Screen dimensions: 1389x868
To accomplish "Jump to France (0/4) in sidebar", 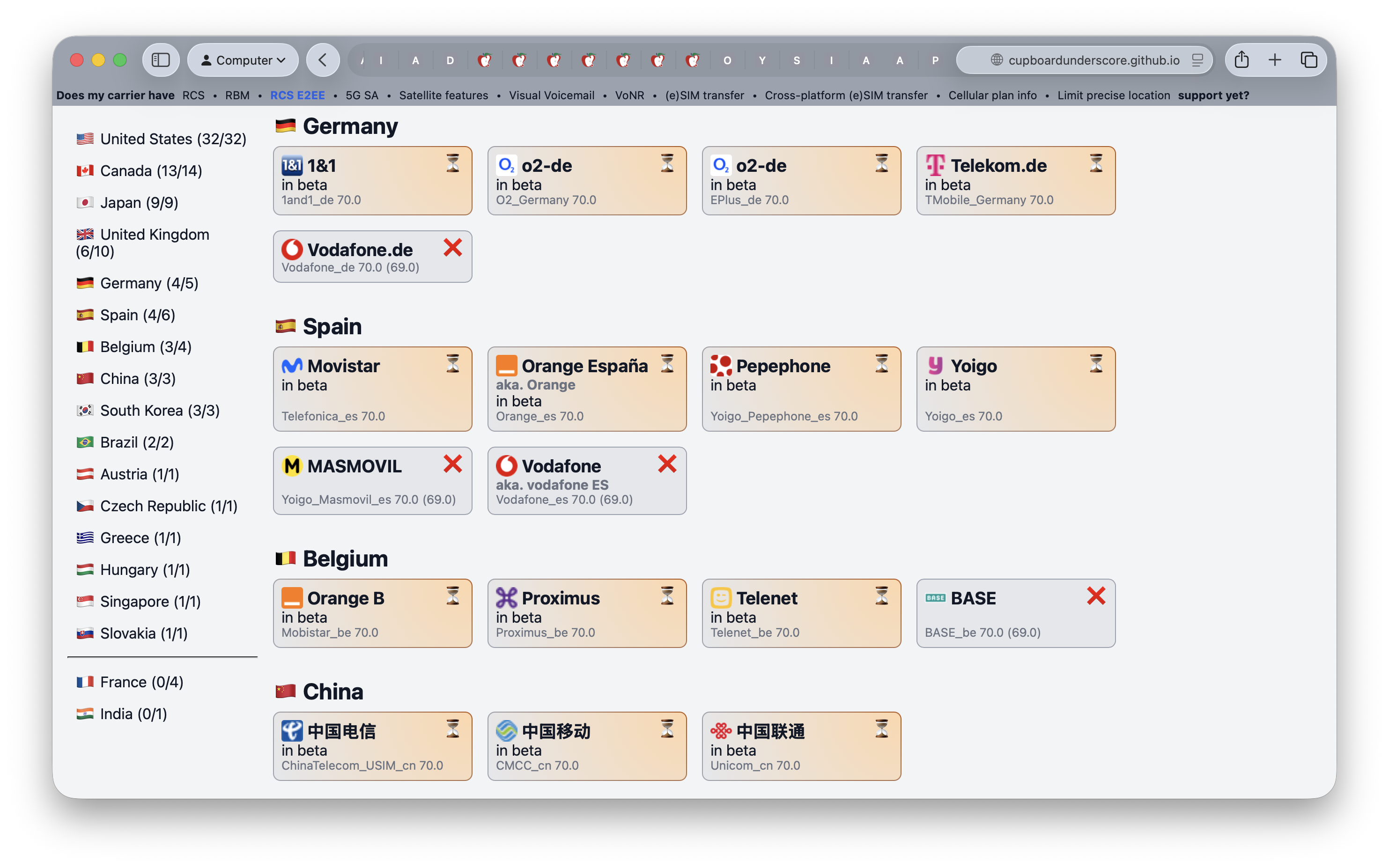I will click(130, 681).
